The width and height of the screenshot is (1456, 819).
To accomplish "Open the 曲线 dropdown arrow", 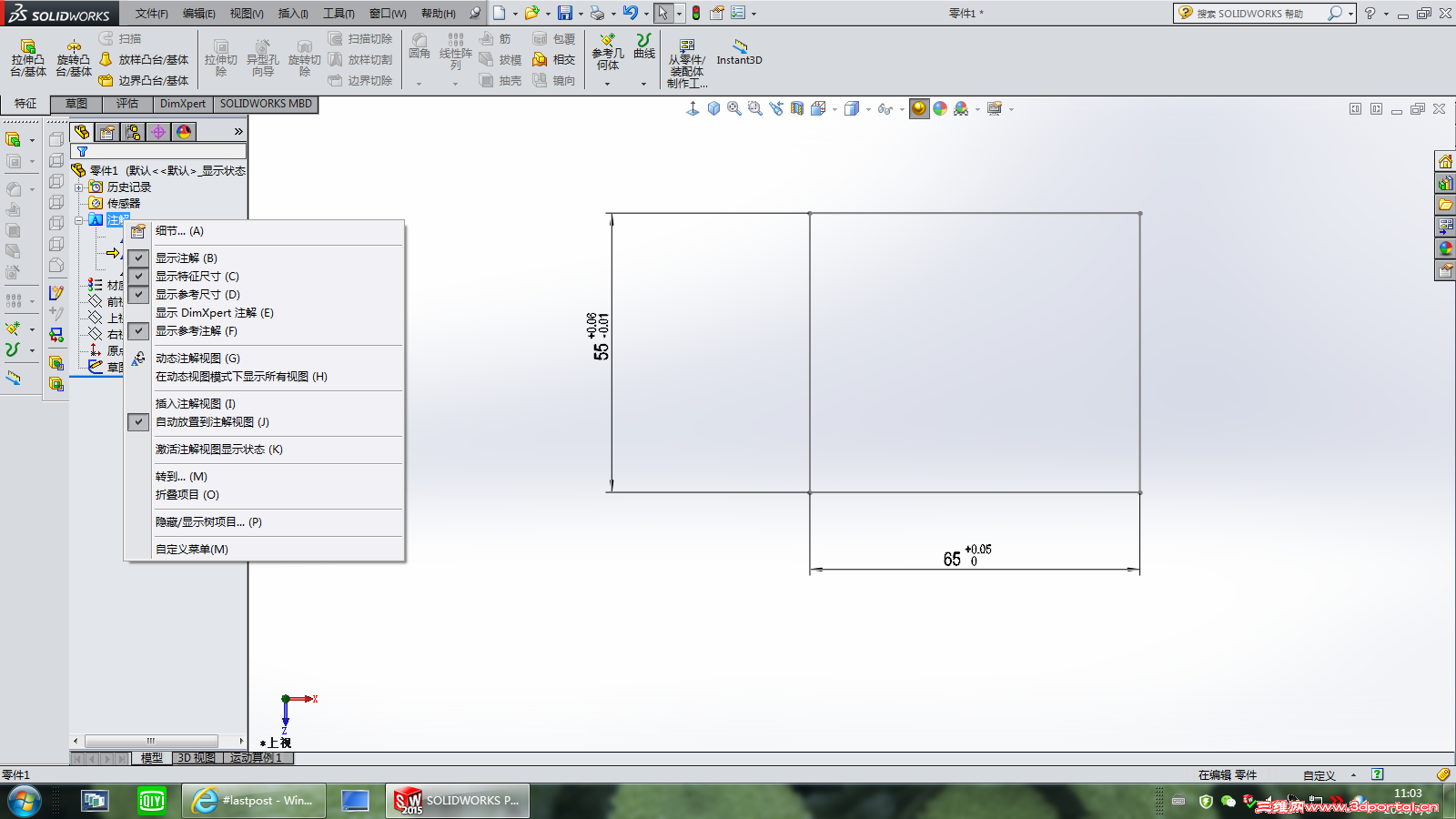I will point(643,84).
